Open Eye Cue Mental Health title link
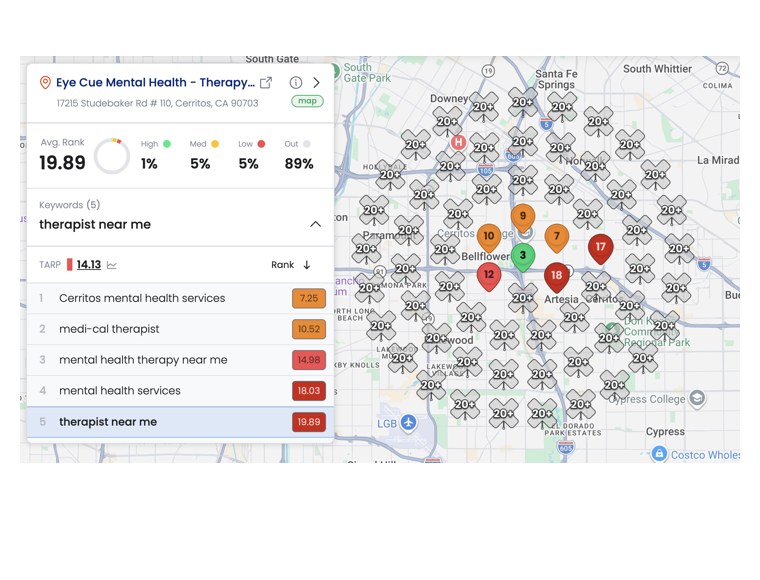The height and width of the screenshot is (580, 760). [x=155, y=82]
